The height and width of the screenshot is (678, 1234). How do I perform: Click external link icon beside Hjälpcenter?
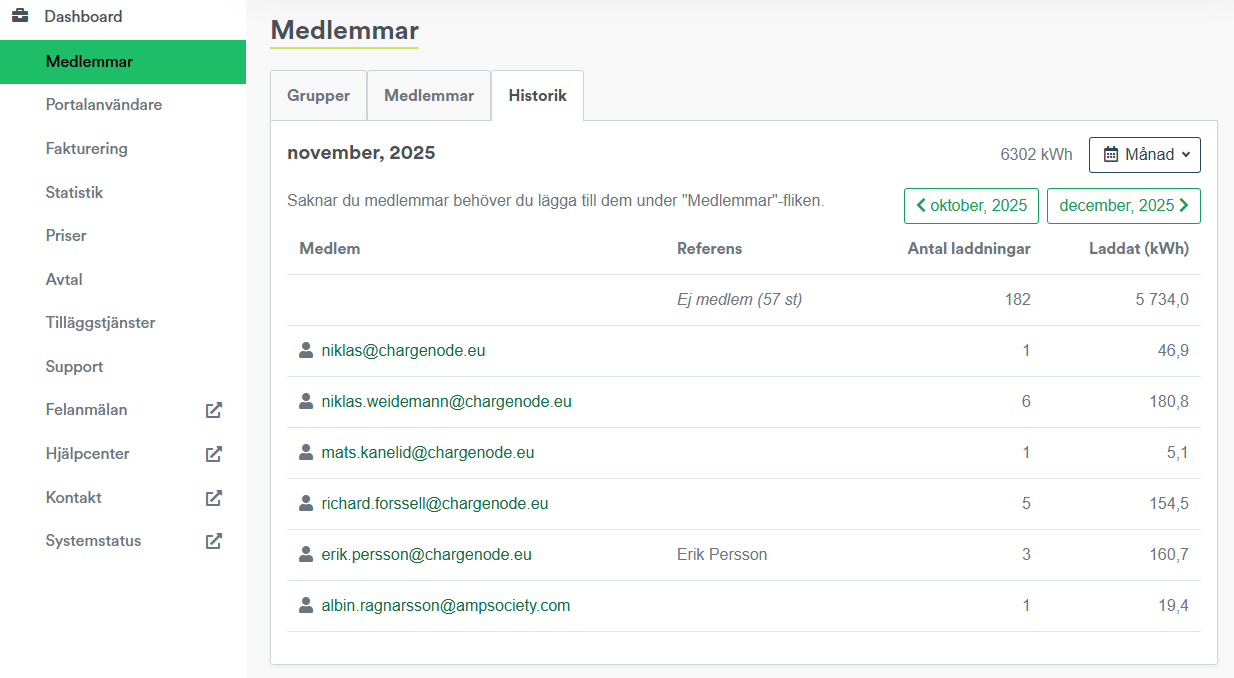click(213, 454)
